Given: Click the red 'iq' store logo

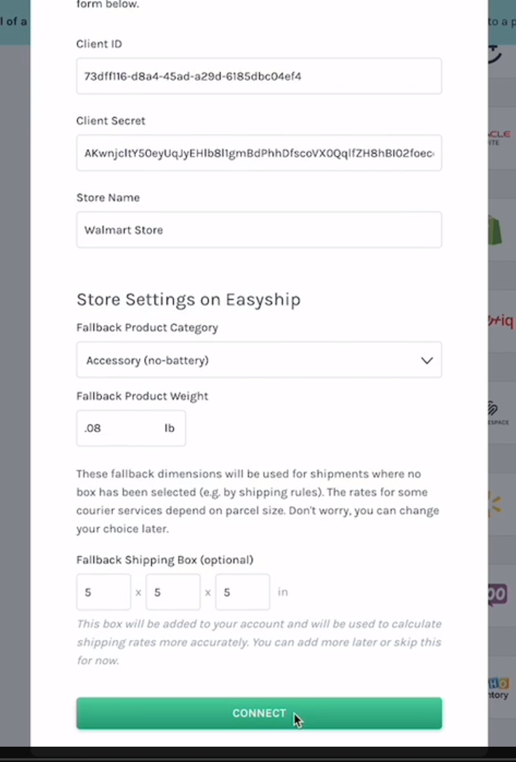Looking at the screenshot, I should click(500, 321).
